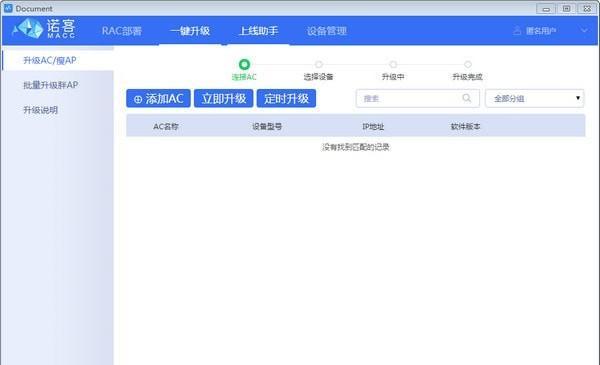Click the 添加AC button

pos(158,99)
